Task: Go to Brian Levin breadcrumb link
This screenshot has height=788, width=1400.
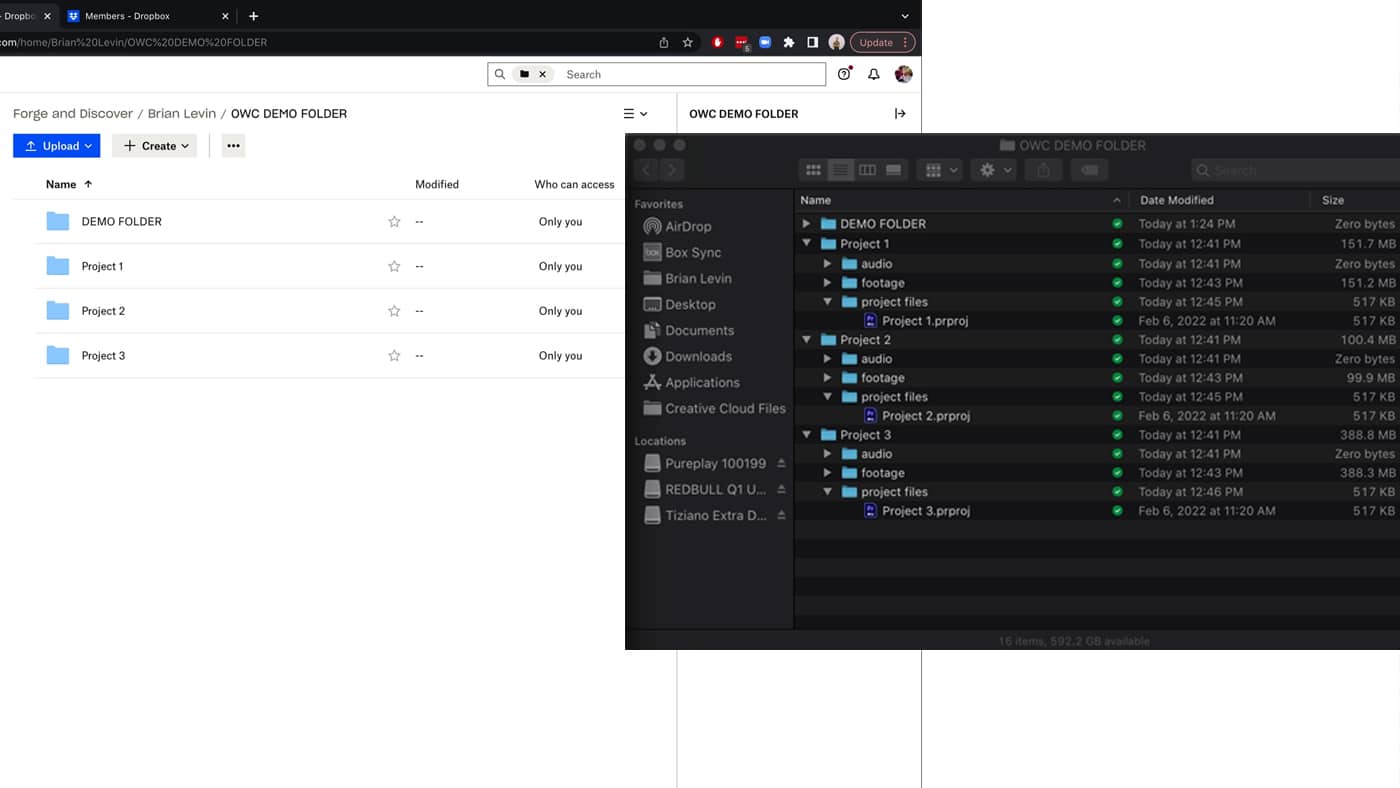Action: [x=181, y=114]
